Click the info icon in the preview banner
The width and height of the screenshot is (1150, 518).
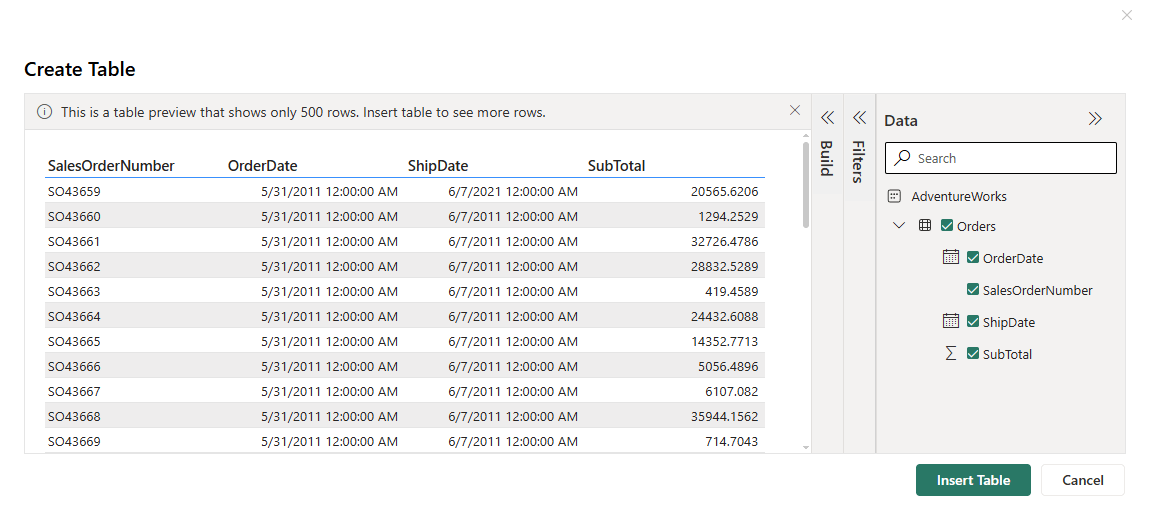[x=45, y=112]
